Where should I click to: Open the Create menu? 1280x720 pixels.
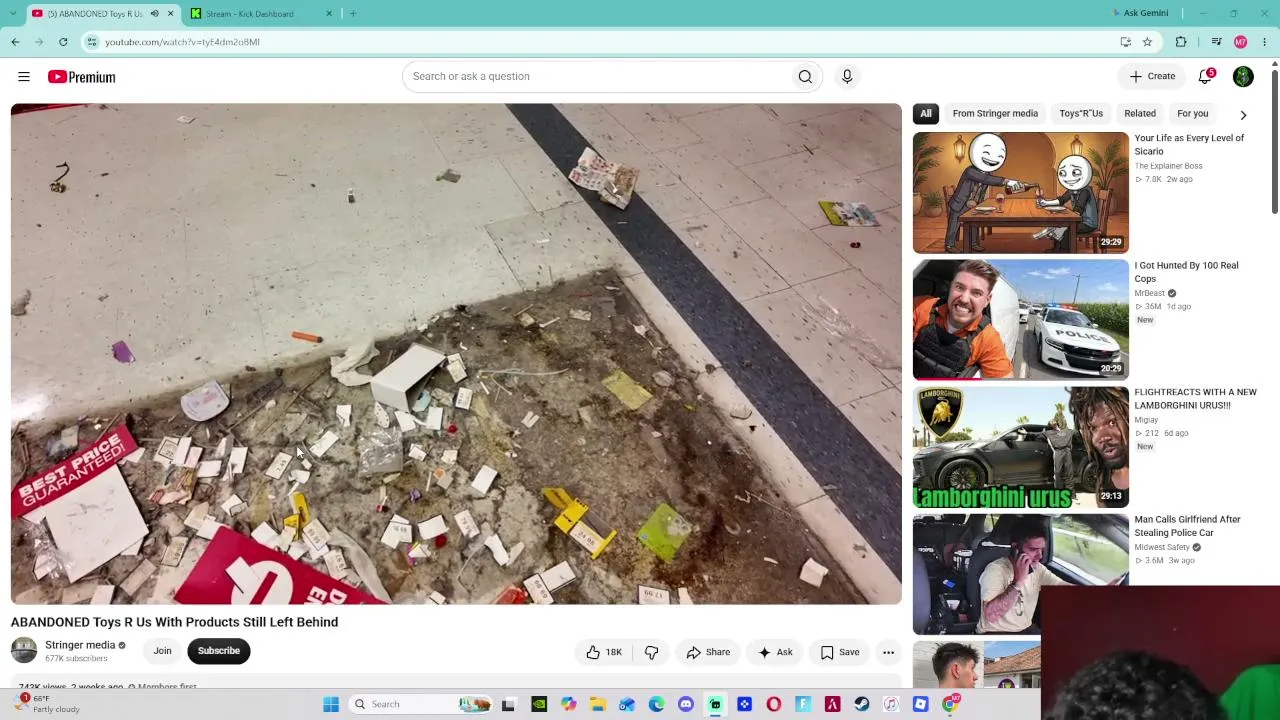1152,76
